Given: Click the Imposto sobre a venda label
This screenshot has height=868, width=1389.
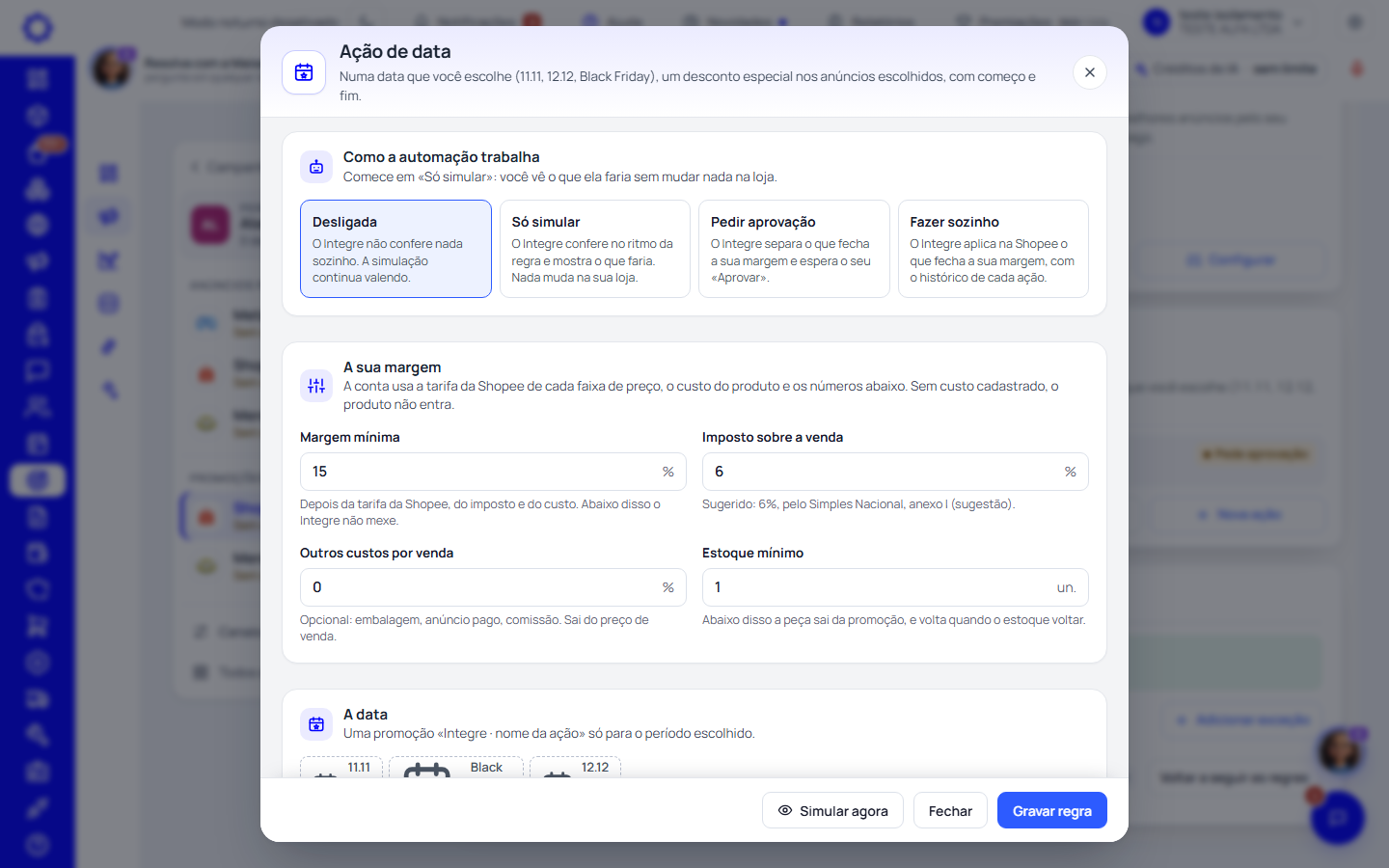Looking at the screenshot, I should 773,437.
